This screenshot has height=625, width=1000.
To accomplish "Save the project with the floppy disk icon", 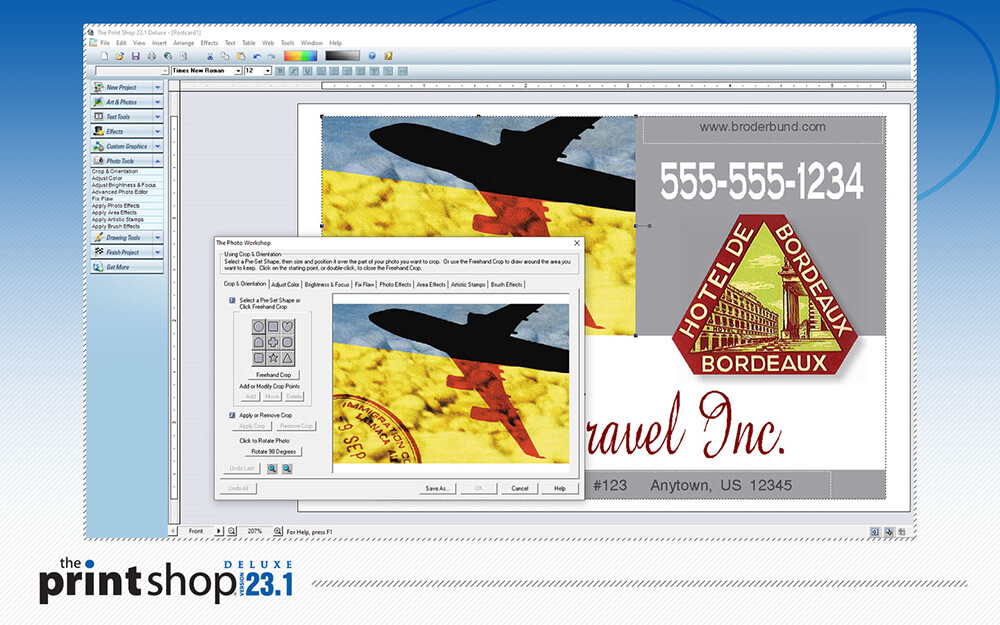I will coord(136,56).
